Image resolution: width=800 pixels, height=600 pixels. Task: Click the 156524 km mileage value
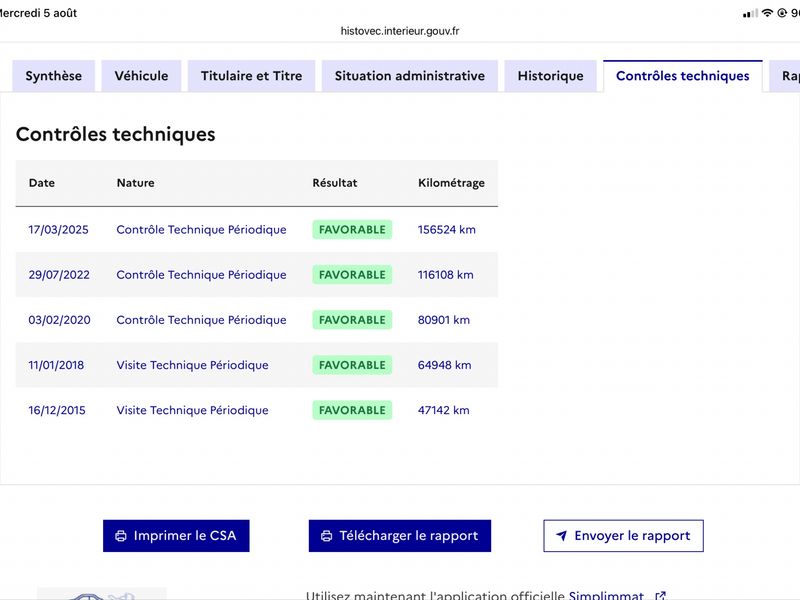[447, 230]
